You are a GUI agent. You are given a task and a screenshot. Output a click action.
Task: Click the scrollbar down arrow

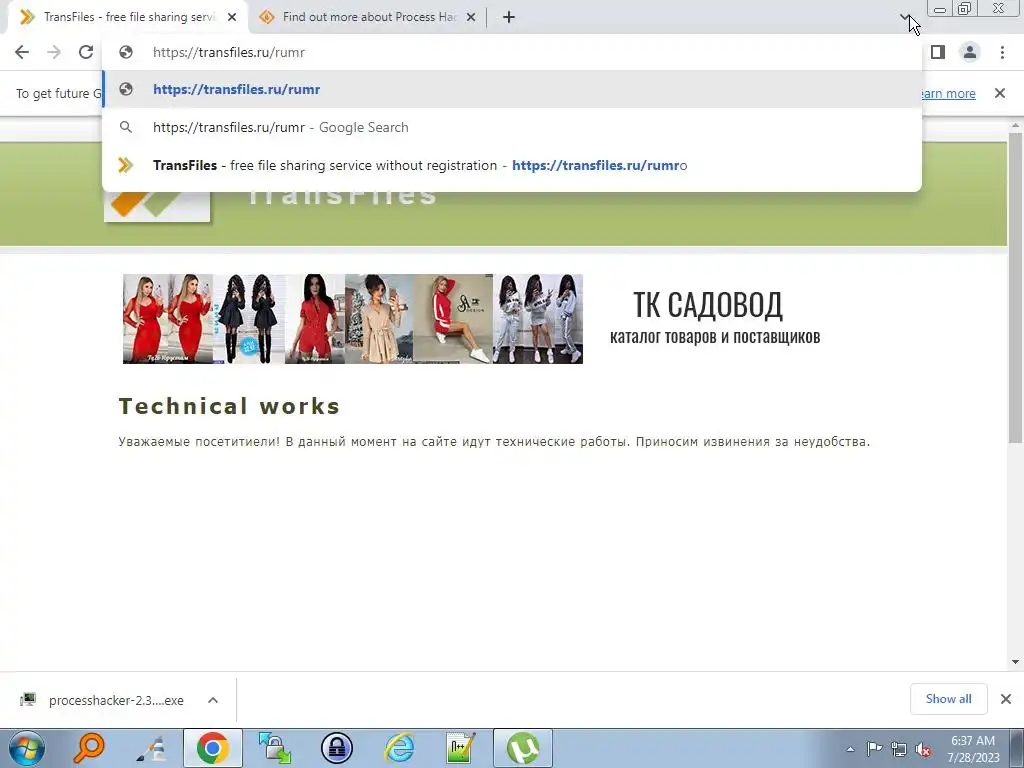(x=1015, y=662)
